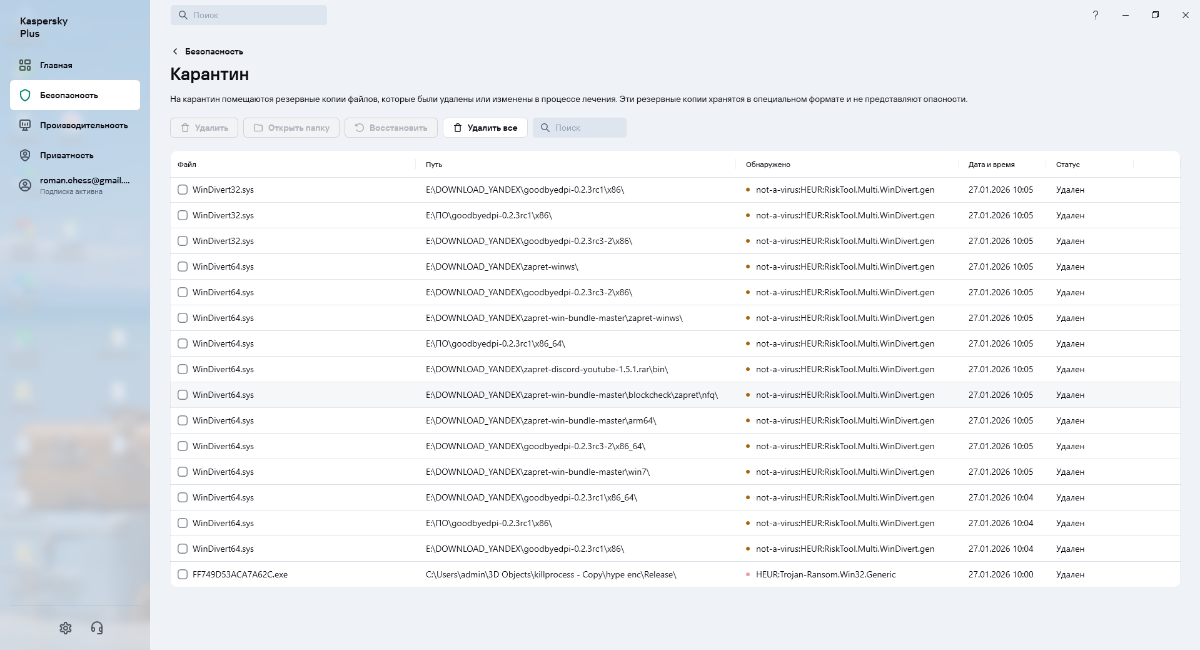Select the first WinDivert32.sys checkbox
The image size is (1200, 650).
click(x=182, y=189)
